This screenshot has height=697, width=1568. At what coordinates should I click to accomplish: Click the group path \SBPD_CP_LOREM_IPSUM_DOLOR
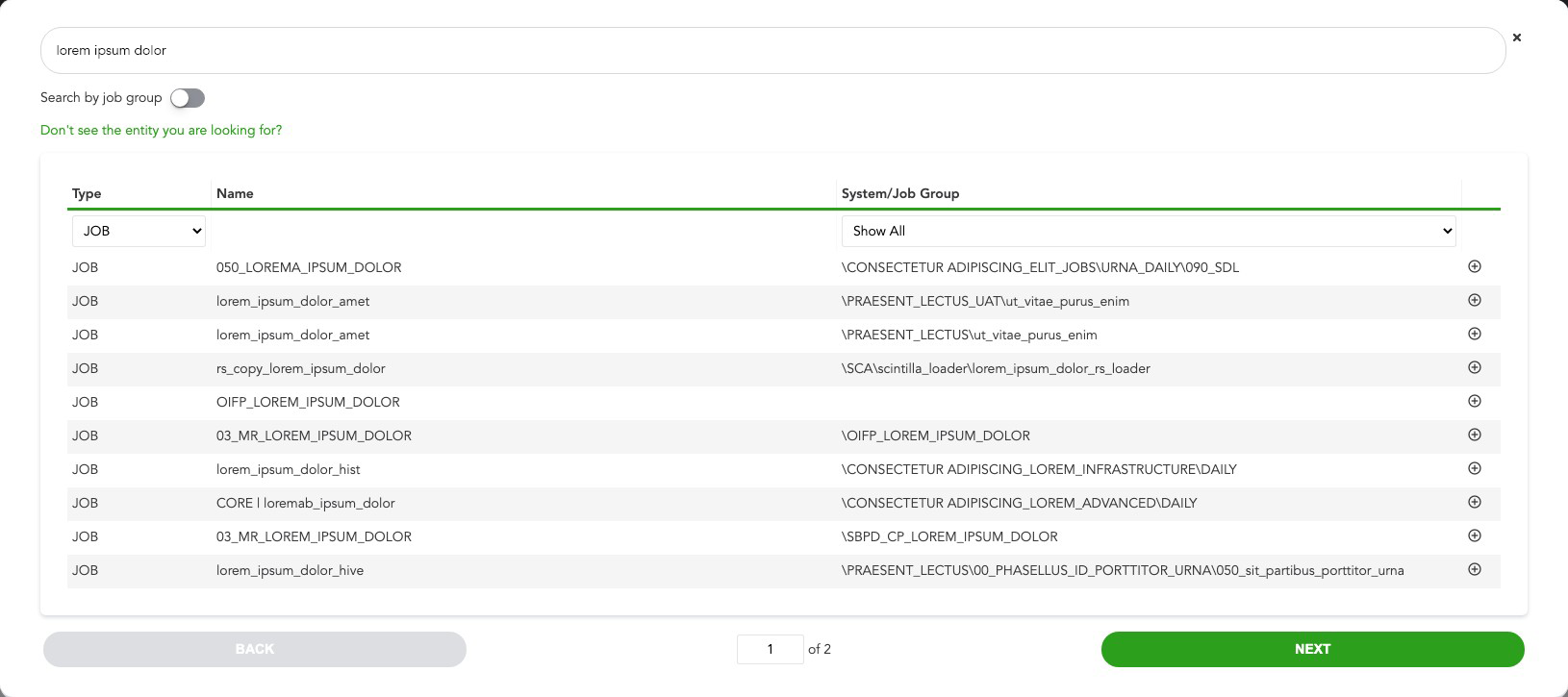click(949, 536)
